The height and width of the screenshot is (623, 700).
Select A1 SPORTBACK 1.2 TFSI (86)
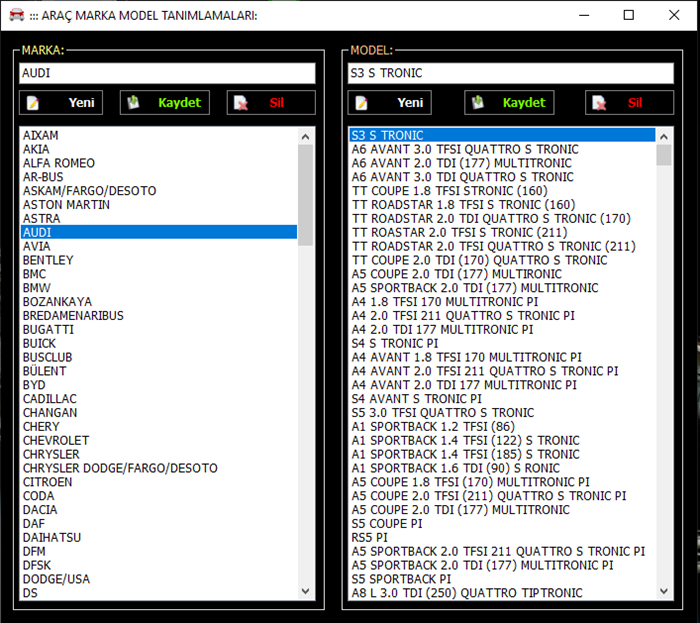click(502, 426)
